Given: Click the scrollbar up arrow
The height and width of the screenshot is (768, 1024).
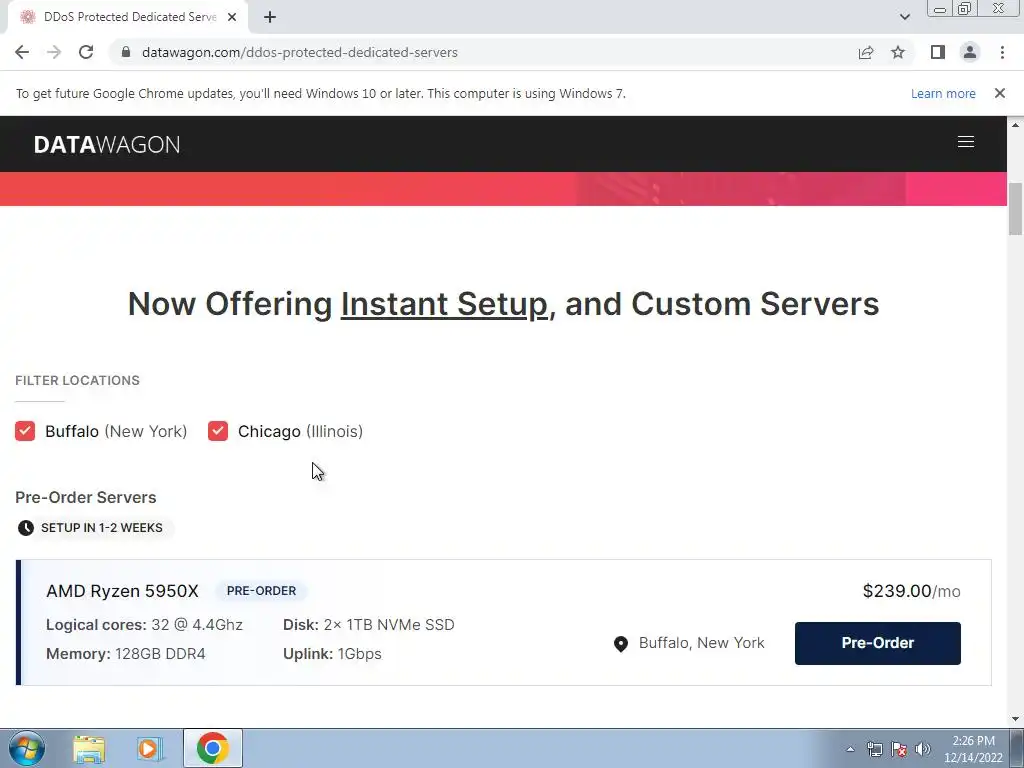Looking at the screenshot, I should coord(1015,124).
